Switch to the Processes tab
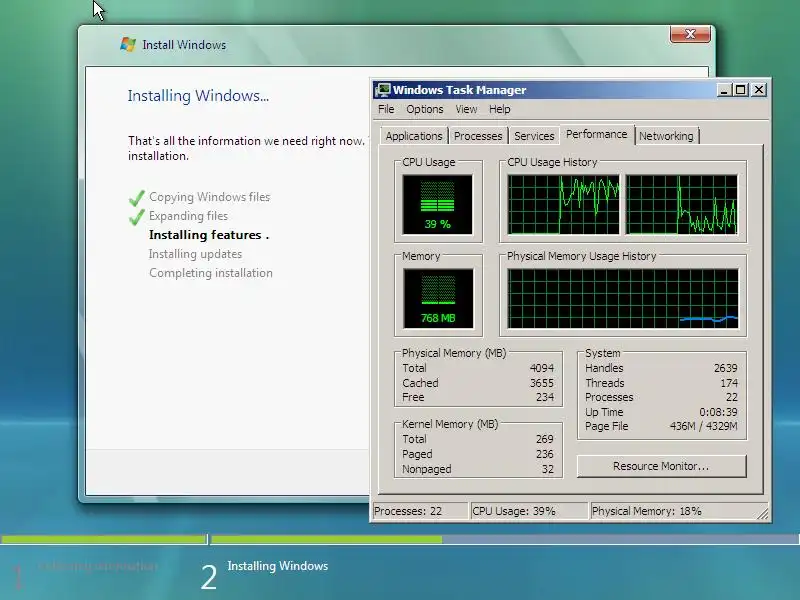The height and width of the screenshot is (600, 800). tap(478, 136)
